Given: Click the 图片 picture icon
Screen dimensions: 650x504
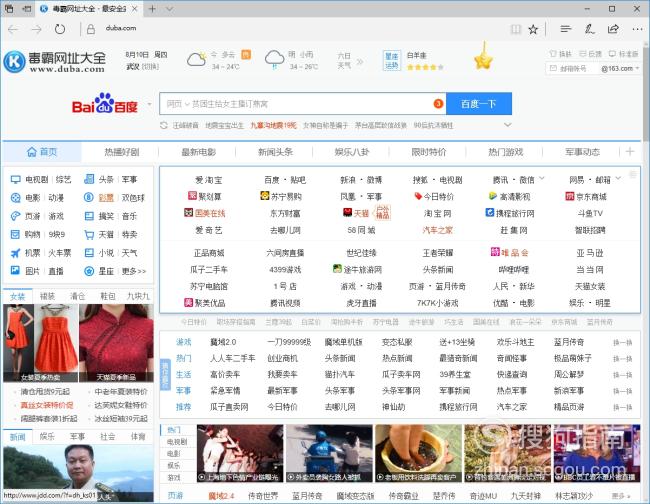Looking at the screenshot, I should (x=15, y=271).
